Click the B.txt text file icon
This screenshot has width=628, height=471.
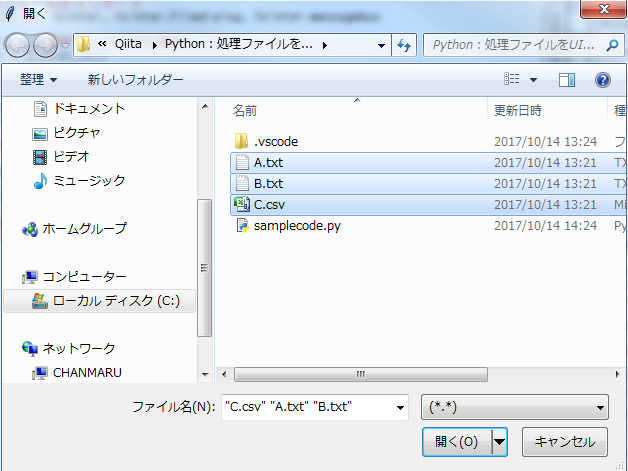(242, 184)
